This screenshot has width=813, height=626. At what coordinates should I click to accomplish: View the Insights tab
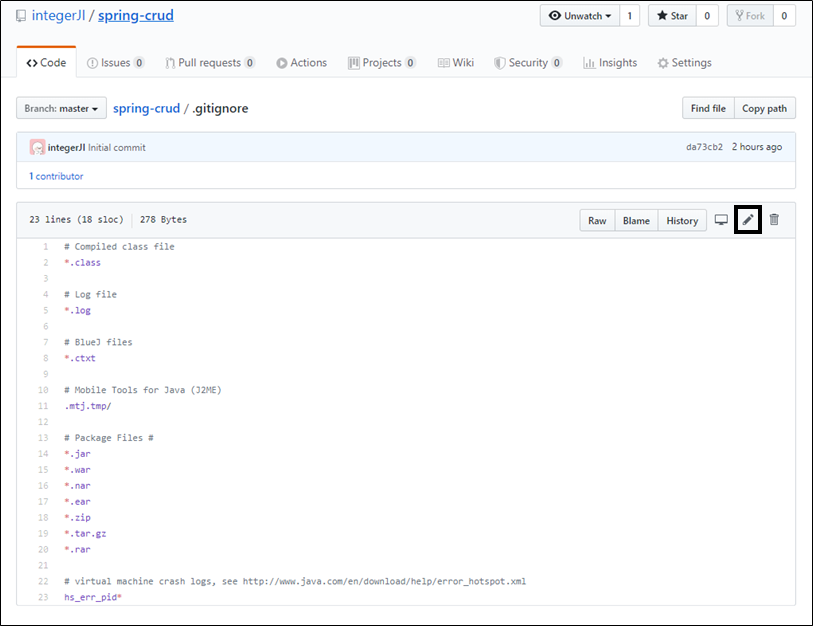click(x=610, y=63)
